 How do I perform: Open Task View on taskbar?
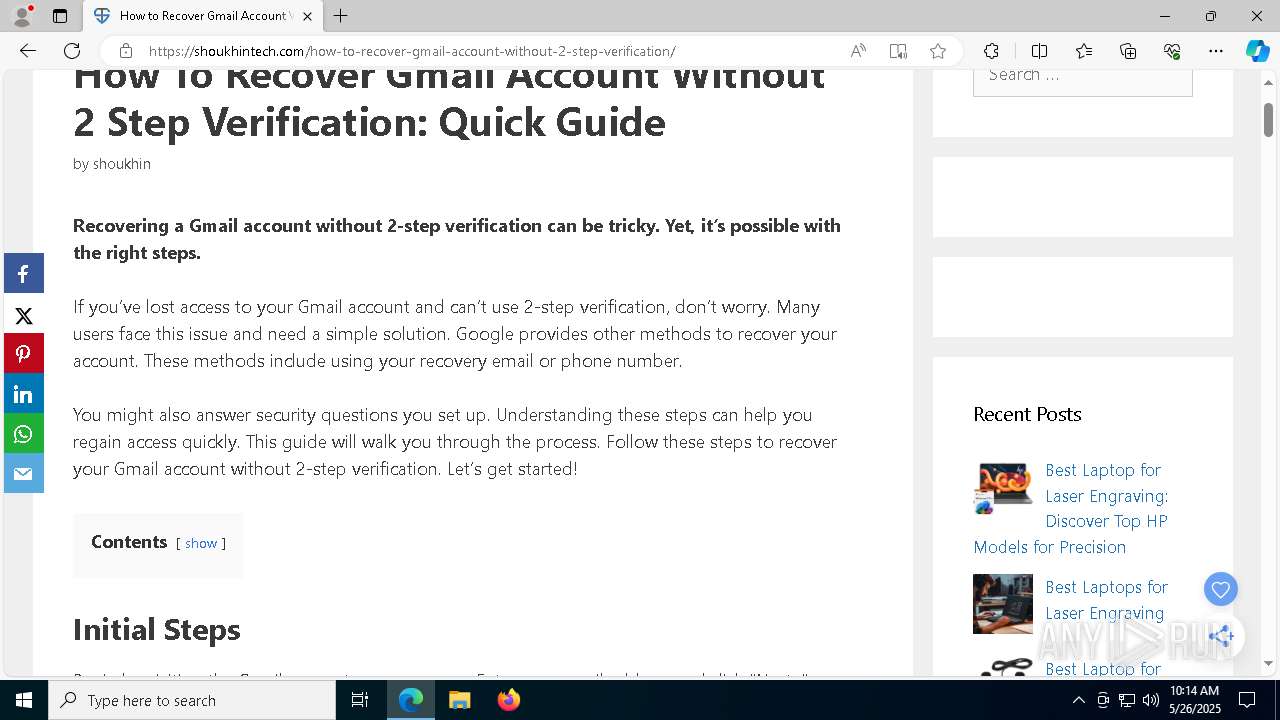360,700
